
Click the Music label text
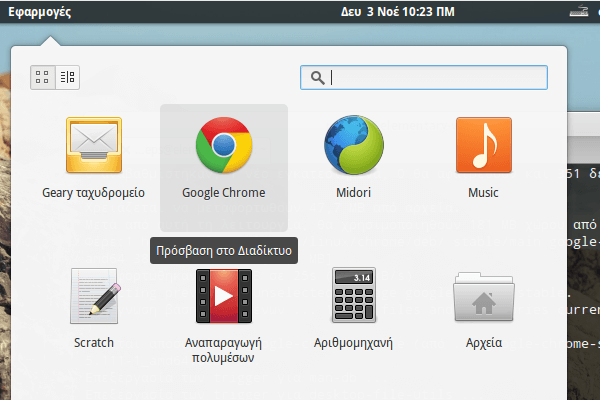483,193
